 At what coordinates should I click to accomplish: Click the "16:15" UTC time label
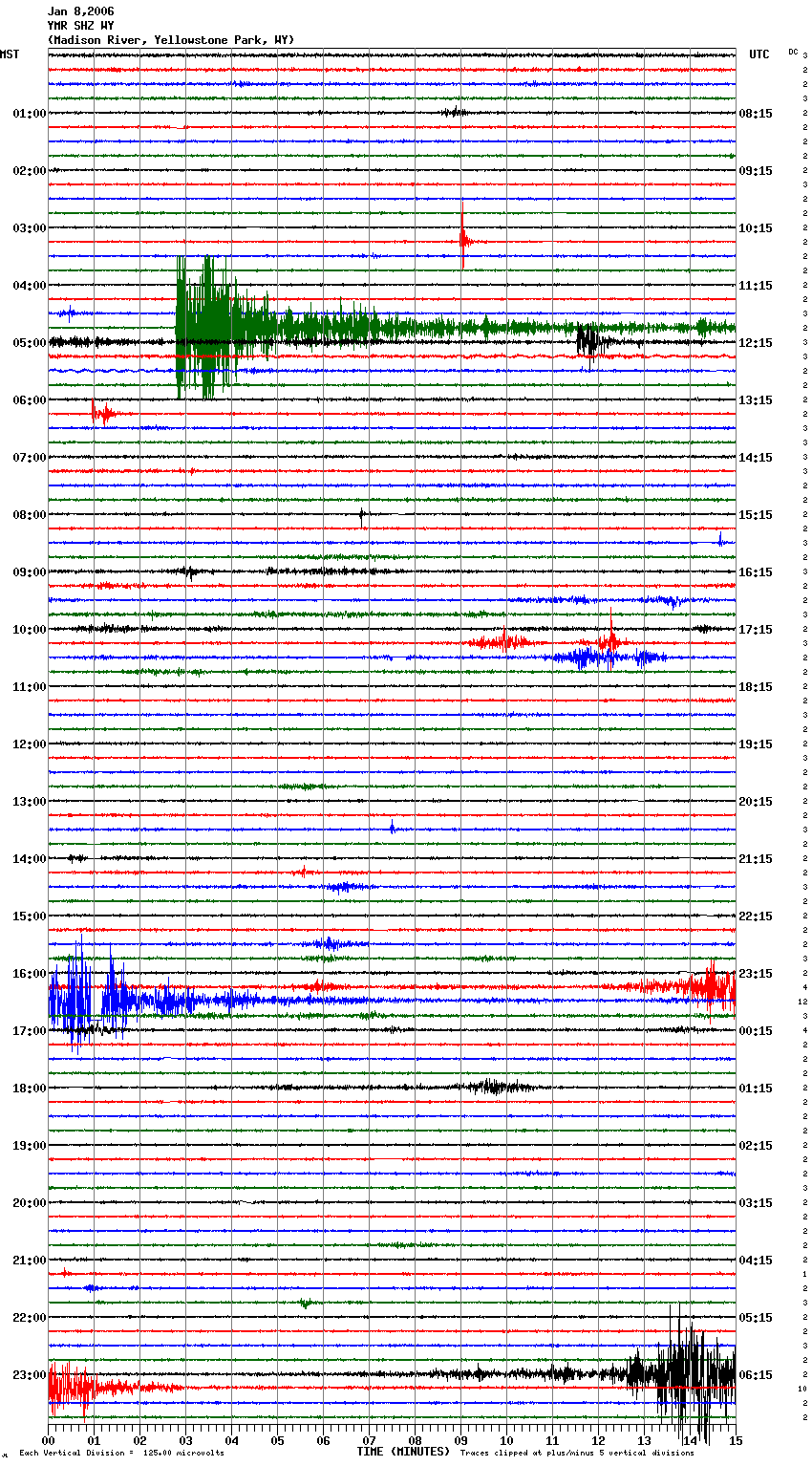tap(756, 572)
